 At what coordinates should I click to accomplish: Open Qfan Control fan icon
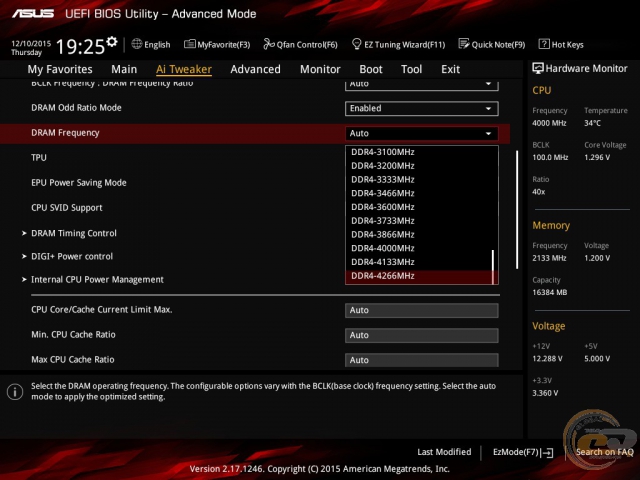pos(269,44)
